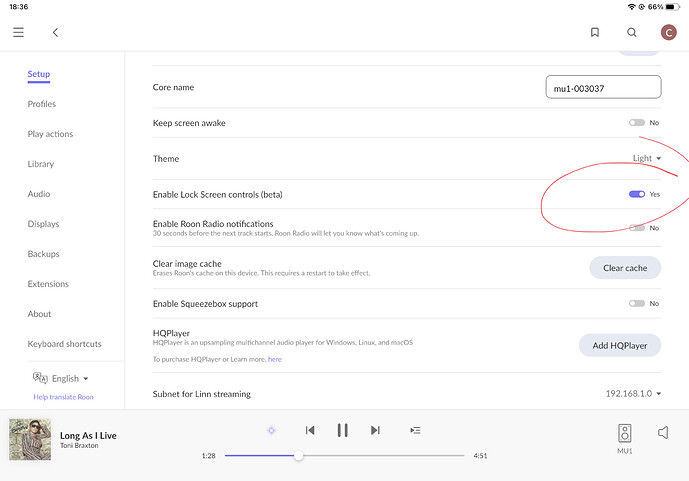The image size is (689, 481).
Task: Click the Clear cache button
Action: 625,268
